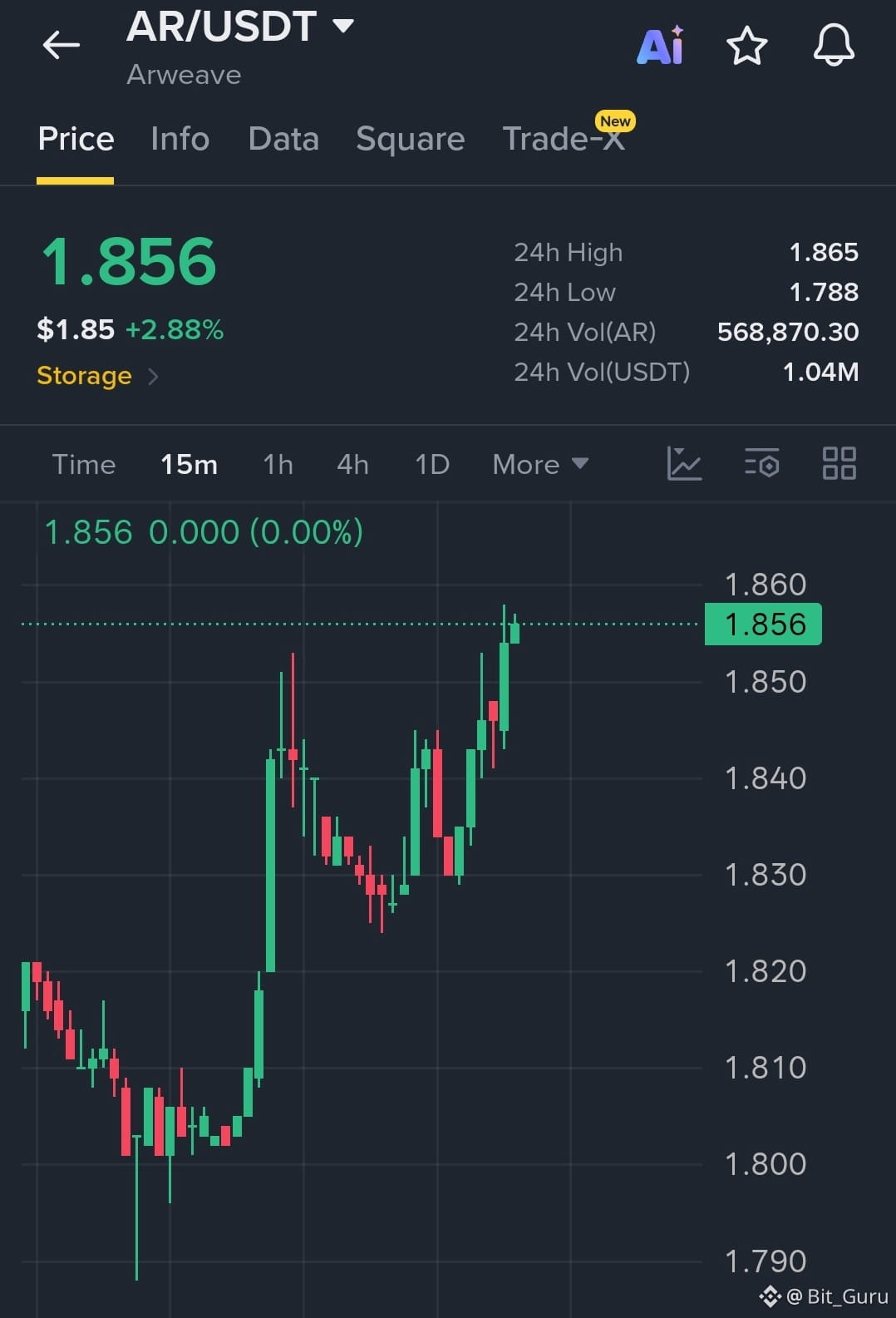Open the Storage category chevron
Screen dimensions: 896x1318
pos(153,376)
